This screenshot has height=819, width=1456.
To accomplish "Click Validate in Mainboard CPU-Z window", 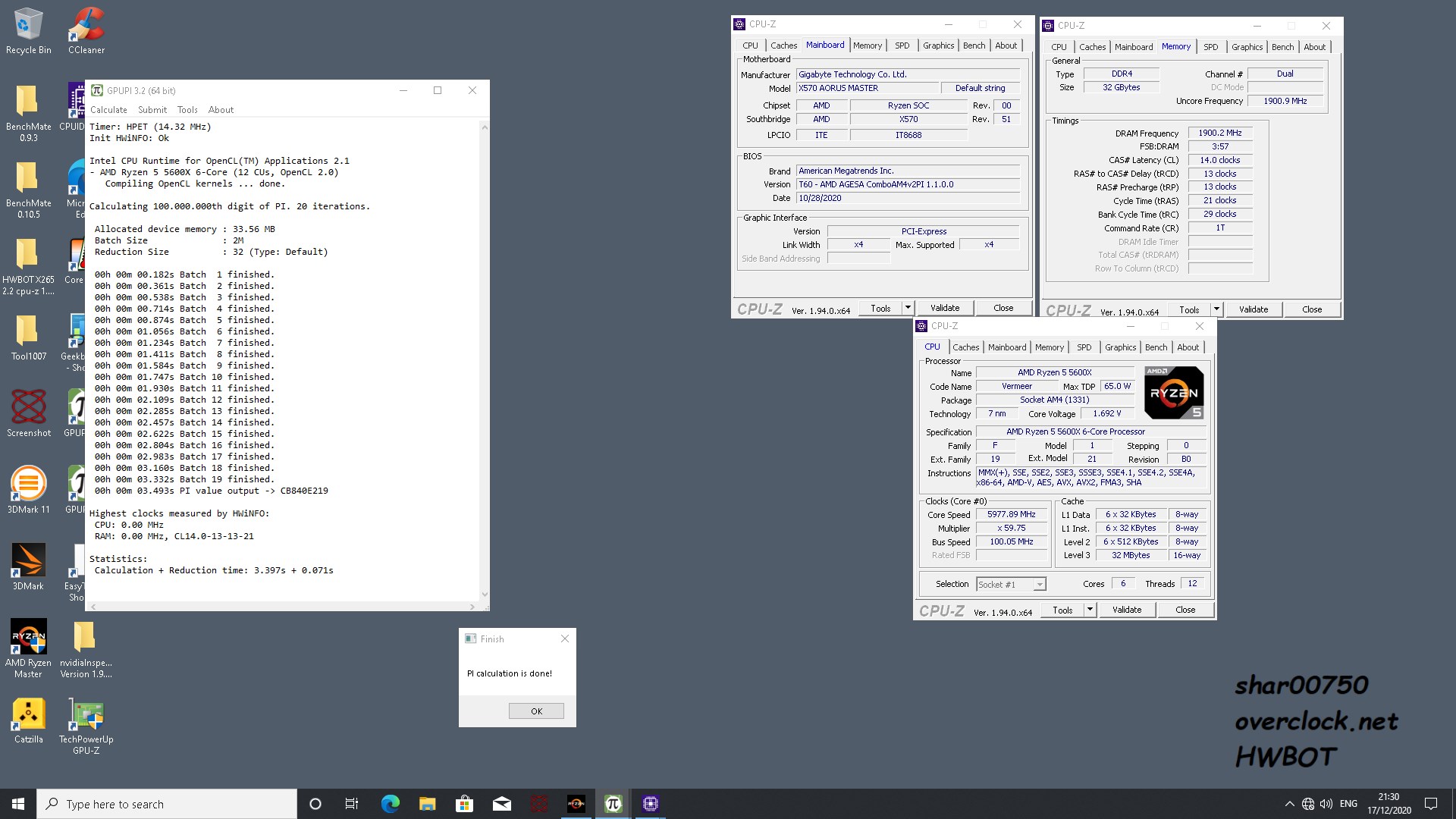I will click(x=945, y=308).
